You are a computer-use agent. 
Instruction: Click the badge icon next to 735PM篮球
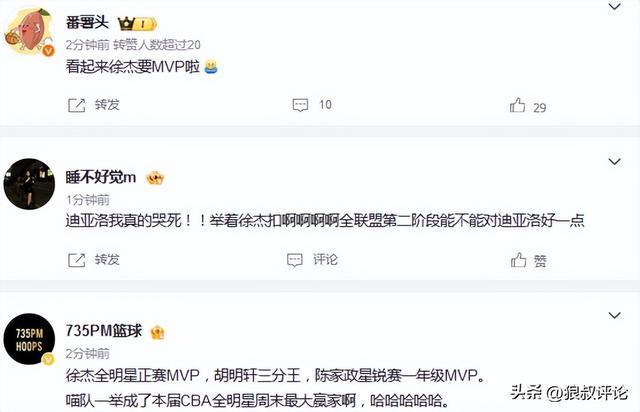pos(158,333)
